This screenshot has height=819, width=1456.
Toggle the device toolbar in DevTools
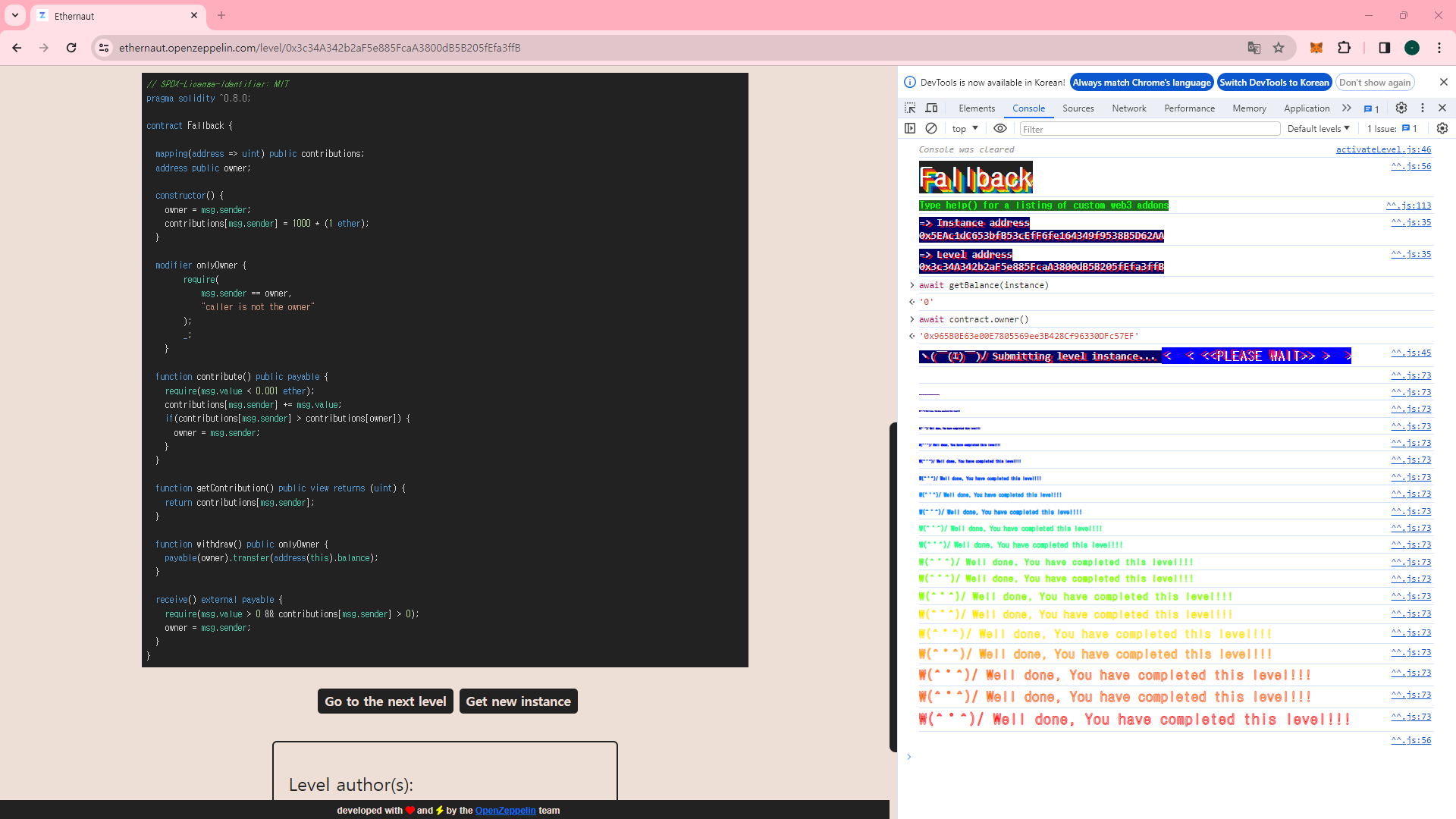tap(932, 108)
